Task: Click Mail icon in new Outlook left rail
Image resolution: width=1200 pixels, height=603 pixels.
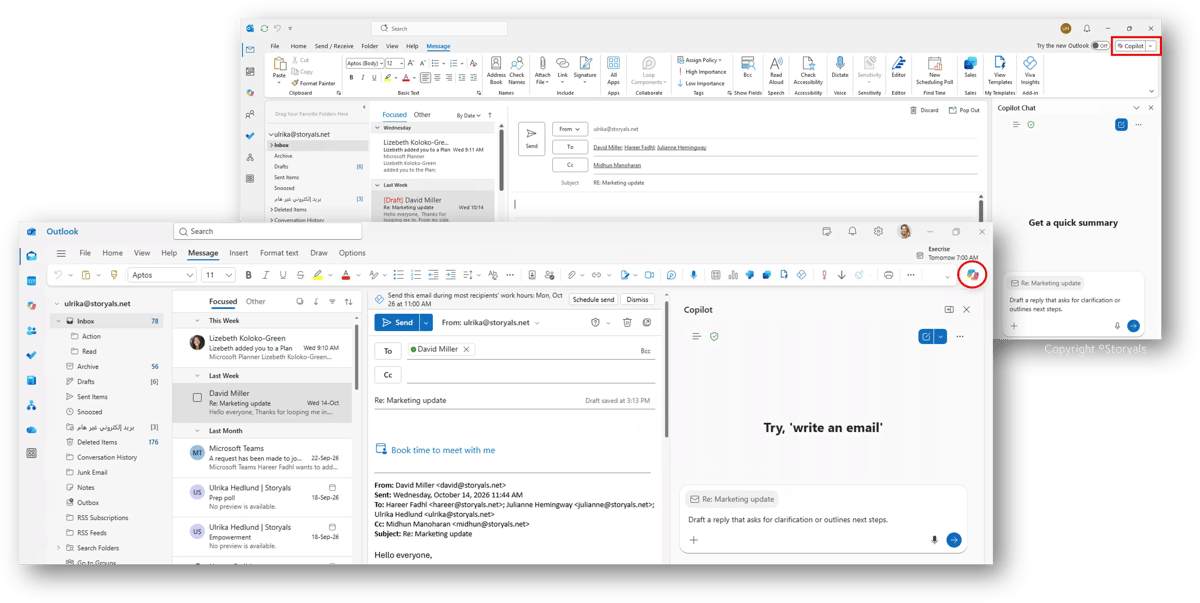Action: point(32,256)
